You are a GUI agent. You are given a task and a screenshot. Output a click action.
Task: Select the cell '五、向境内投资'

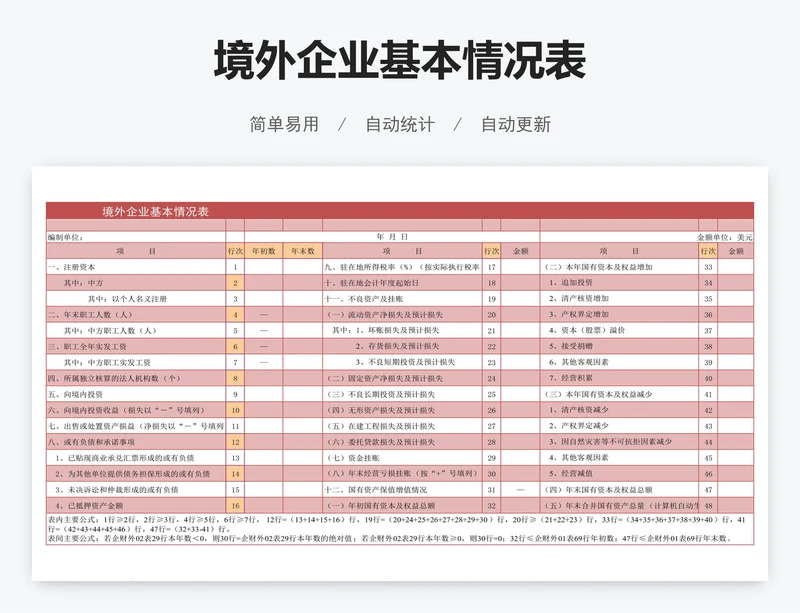point(136,394)
